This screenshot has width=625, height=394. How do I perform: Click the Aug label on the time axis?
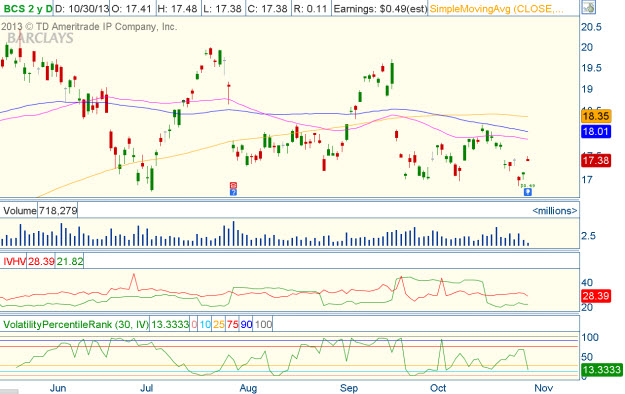(x=248, y=388)
